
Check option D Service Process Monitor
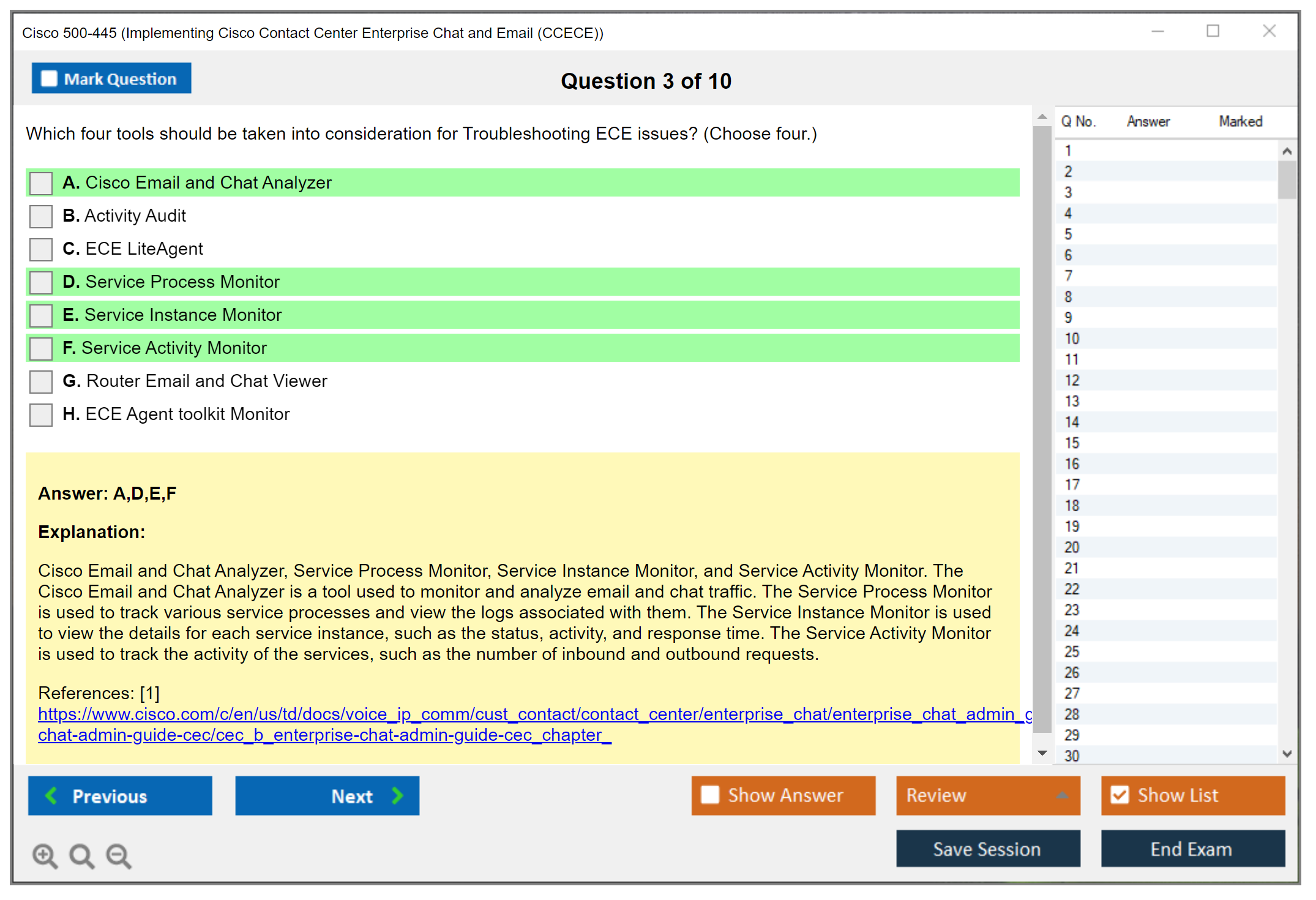point(41,282)
